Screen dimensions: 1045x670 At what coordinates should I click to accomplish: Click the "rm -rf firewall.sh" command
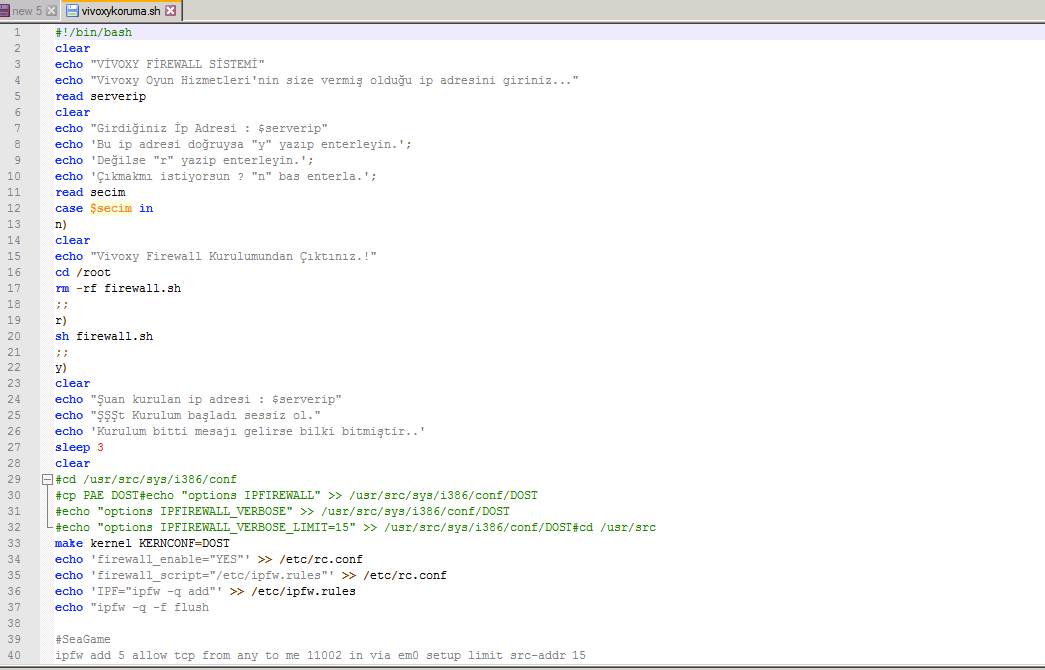click(x=118, y=289)
